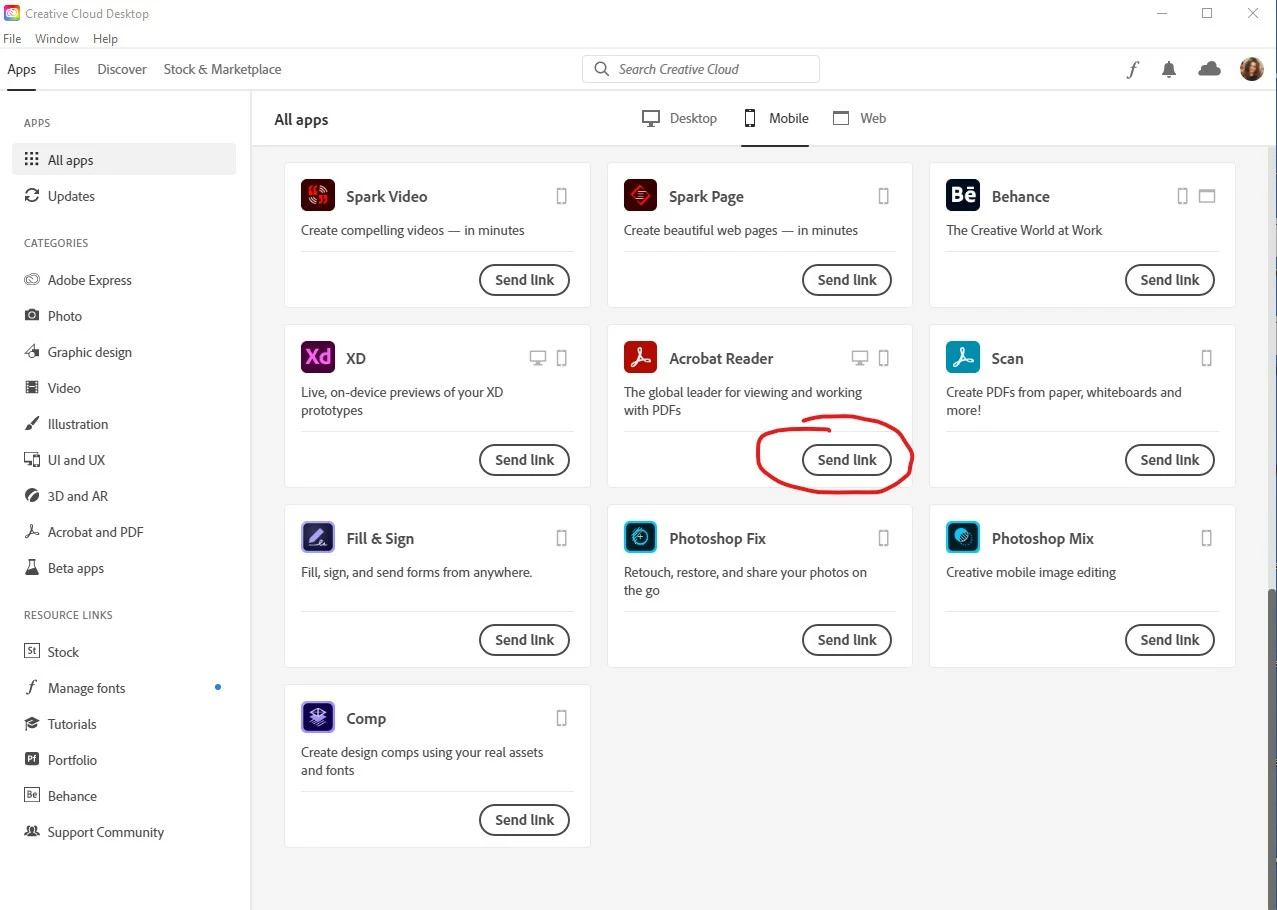Click the Beta apps flask icon
This screenshot has height=910, width=1277.
[32, 568]
